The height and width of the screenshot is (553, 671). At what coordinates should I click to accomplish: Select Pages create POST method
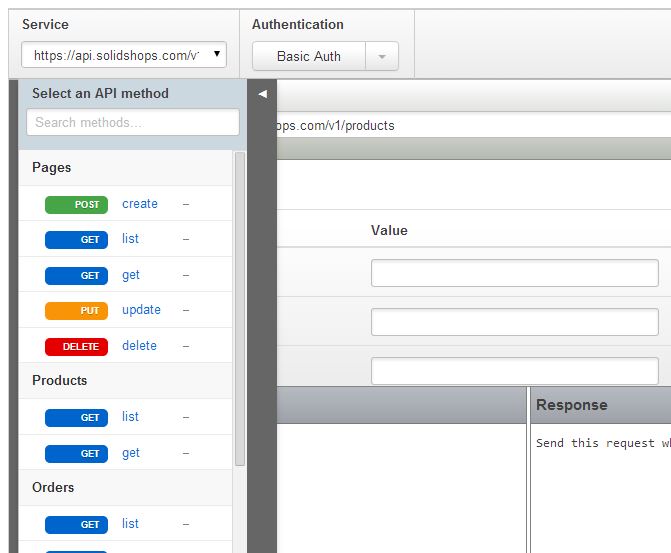(x=140, y=204)
